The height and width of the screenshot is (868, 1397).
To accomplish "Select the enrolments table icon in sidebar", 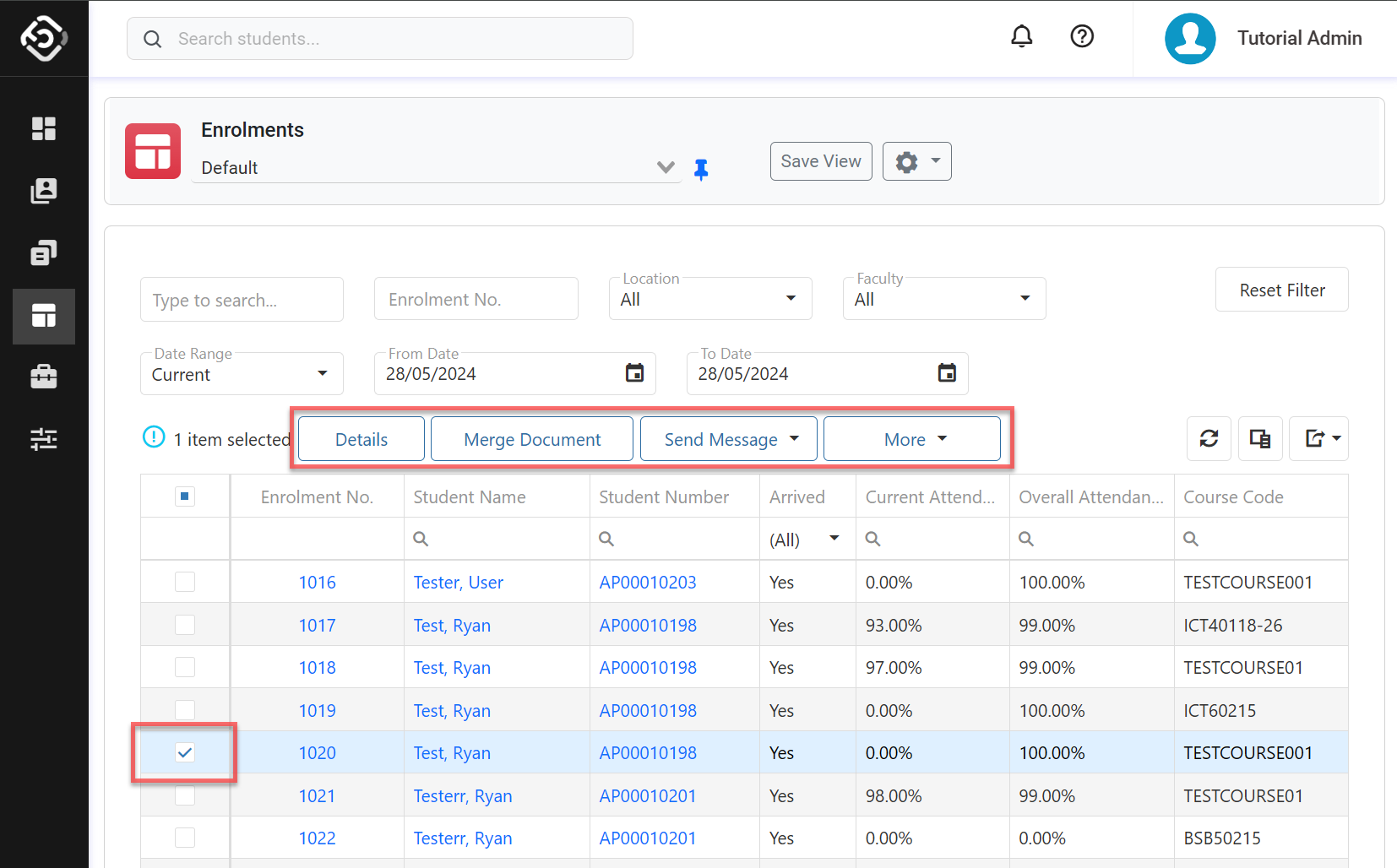I will 44,316.
